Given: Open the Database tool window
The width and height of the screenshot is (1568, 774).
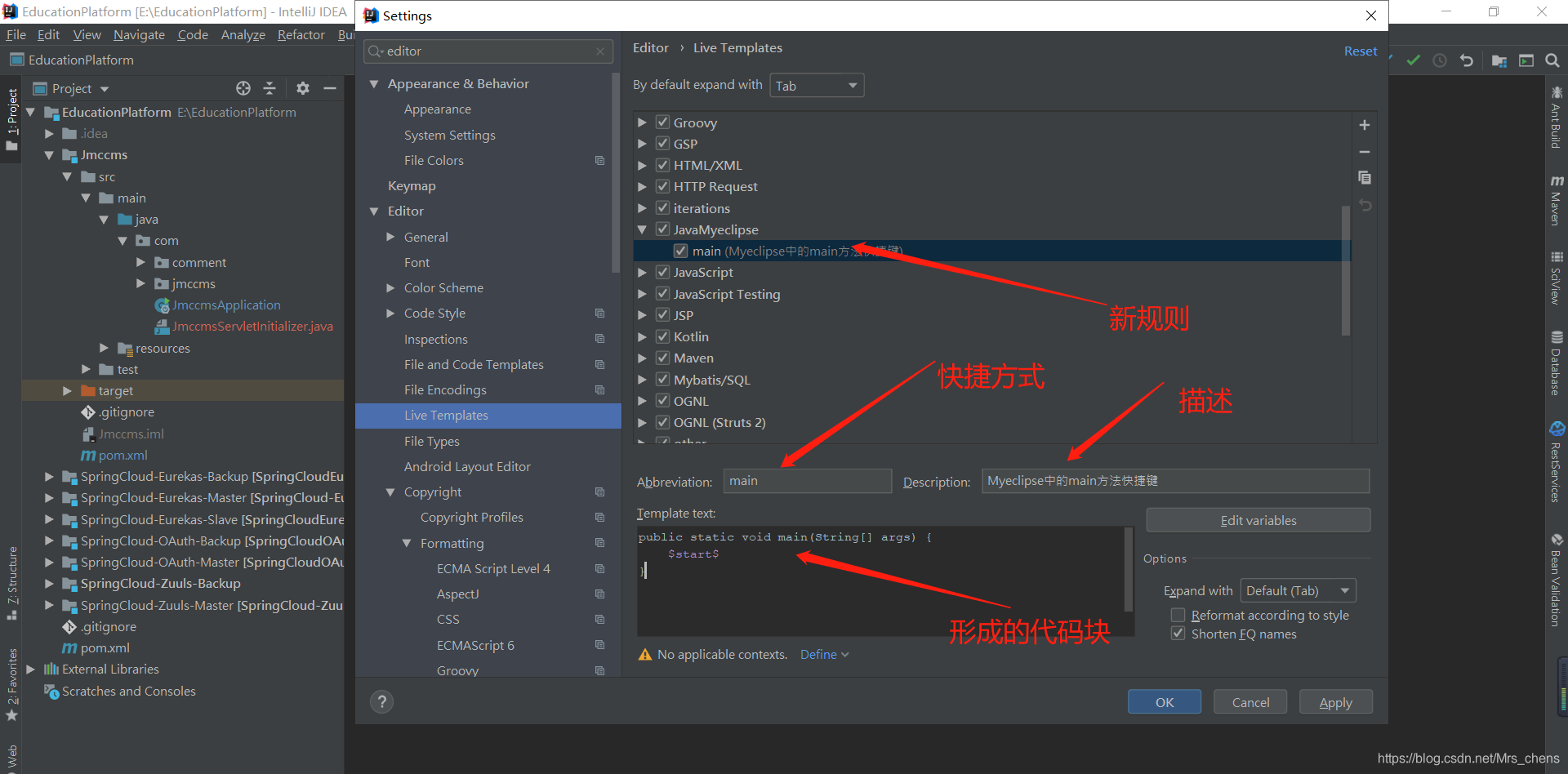Looking at the screenshot, I should pos(1557,363).
